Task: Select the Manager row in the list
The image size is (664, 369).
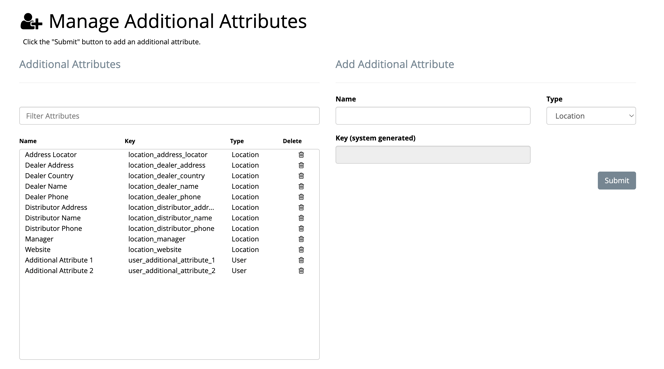Action: (169, 239)
